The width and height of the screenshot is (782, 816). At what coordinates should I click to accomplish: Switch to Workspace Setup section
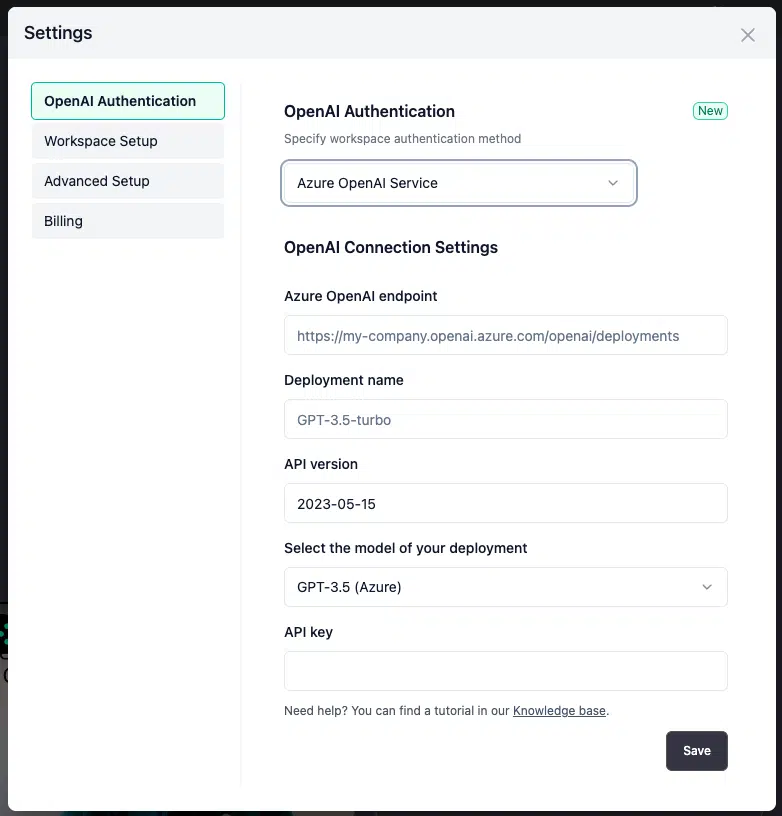(x=128, y=141)
